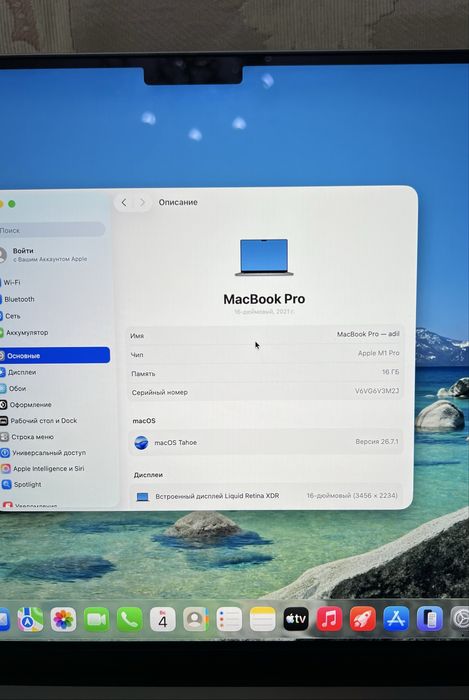Select the highlighted Основные item
This screenshot has width=469, height=700.
point(54,355)
